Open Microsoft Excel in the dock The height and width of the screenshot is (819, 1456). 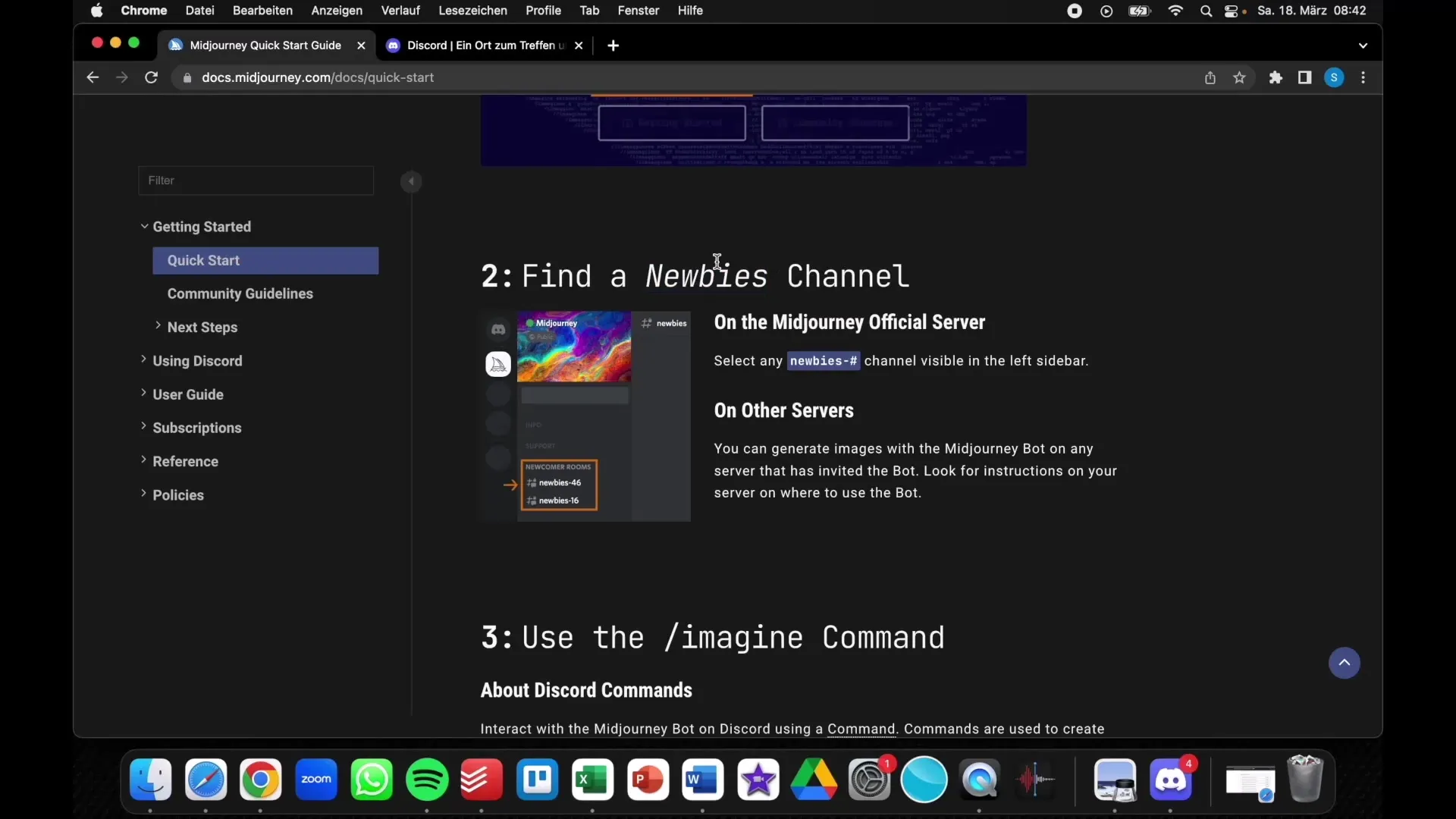590,780
